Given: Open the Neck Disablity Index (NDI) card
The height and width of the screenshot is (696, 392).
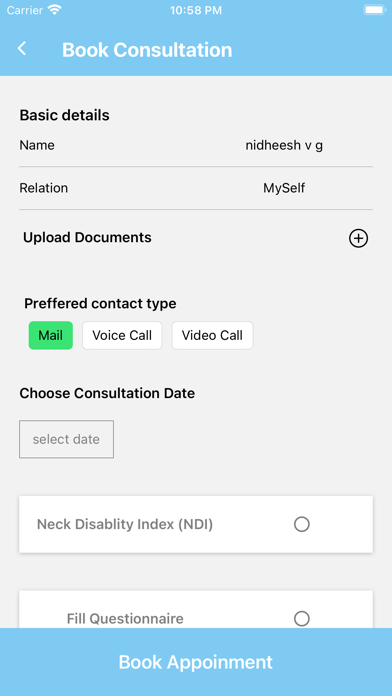Looking at the screenshot, I should (x=196, y=524).
